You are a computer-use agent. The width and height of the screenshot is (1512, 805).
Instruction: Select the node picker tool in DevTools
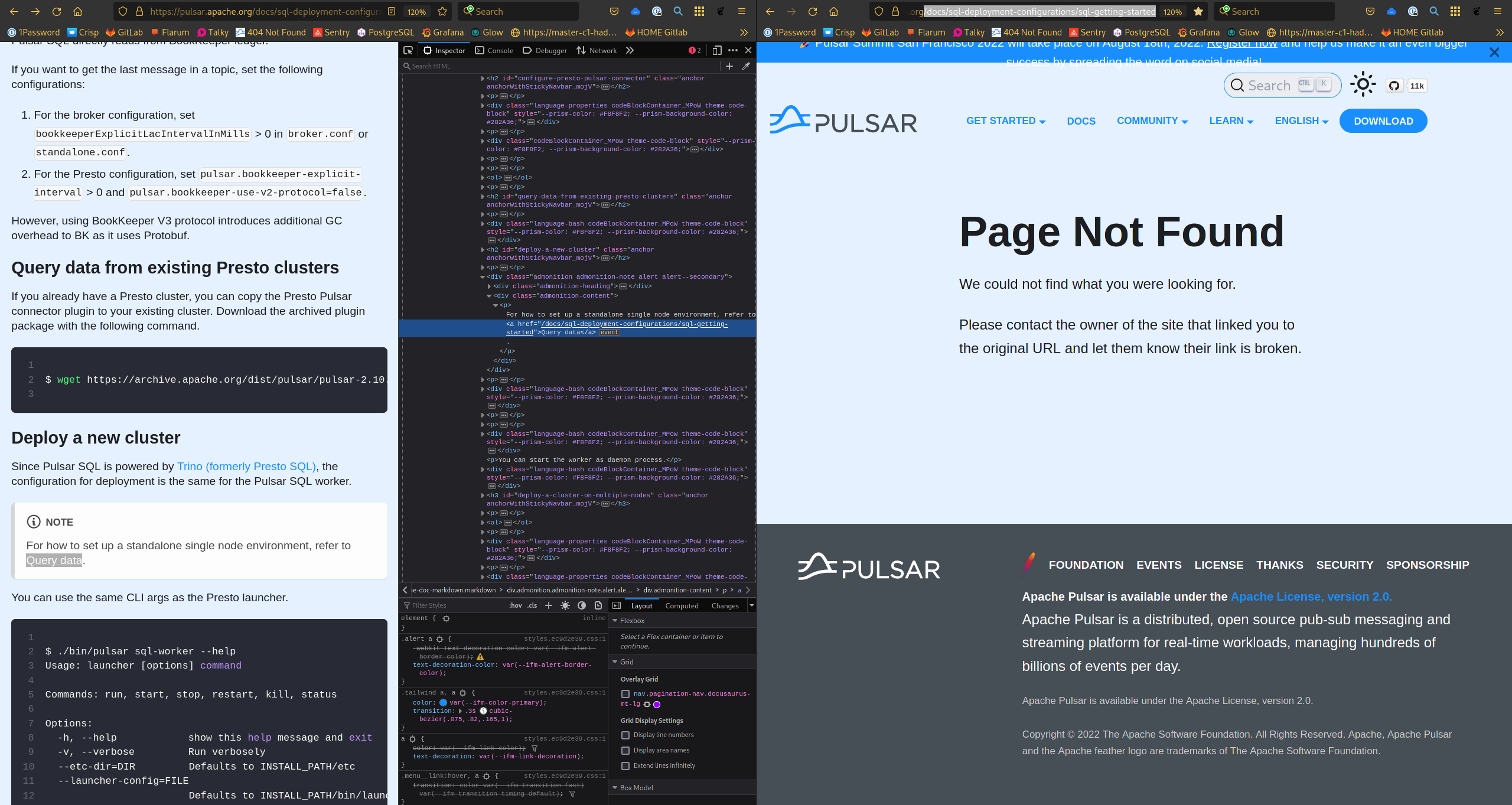[408, 50]
